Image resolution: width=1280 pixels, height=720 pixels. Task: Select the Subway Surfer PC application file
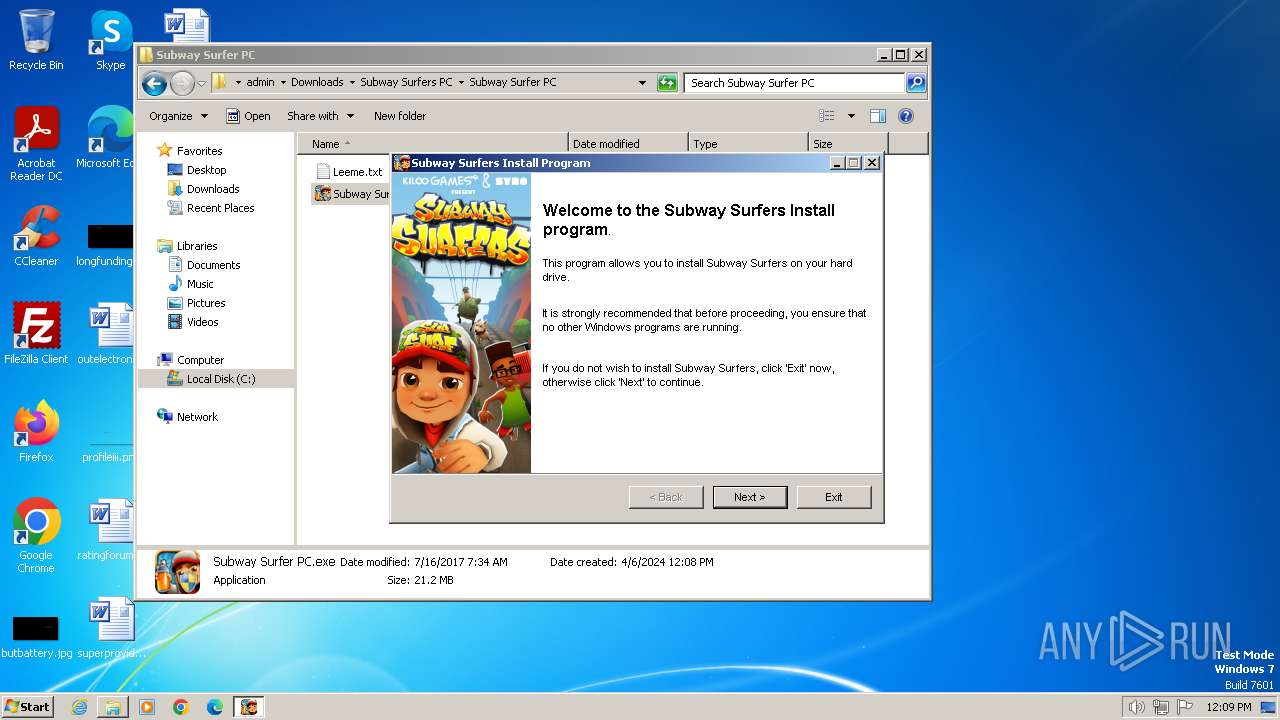(x=351, y=194)
